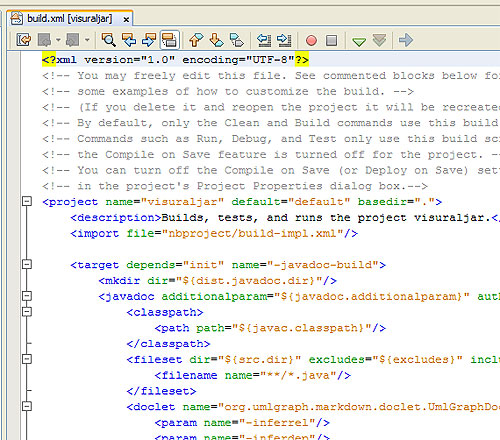Viewport: 500px width, 440px height.
Task: Validate XML double triangle icon
Action: click(x=379, y=40)
